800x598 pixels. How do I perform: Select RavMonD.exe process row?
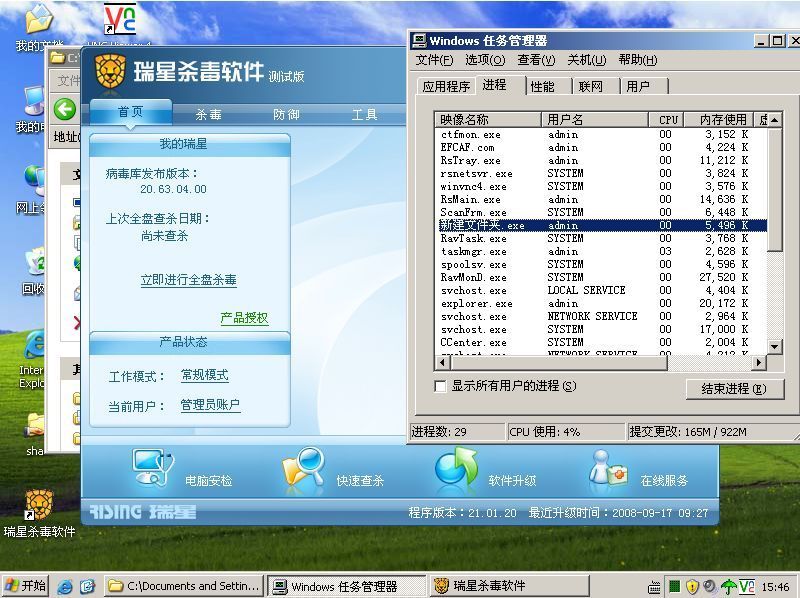click(x=602, y=278)
